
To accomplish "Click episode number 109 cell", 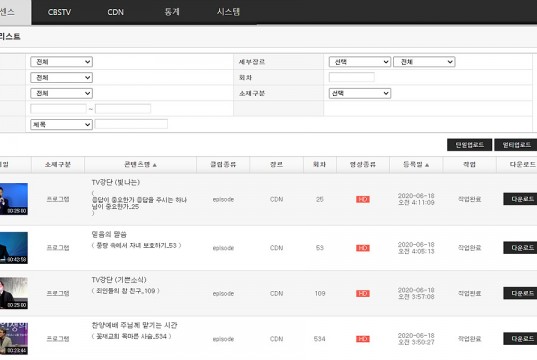I will pyautogui.click(x=320, y=294).
